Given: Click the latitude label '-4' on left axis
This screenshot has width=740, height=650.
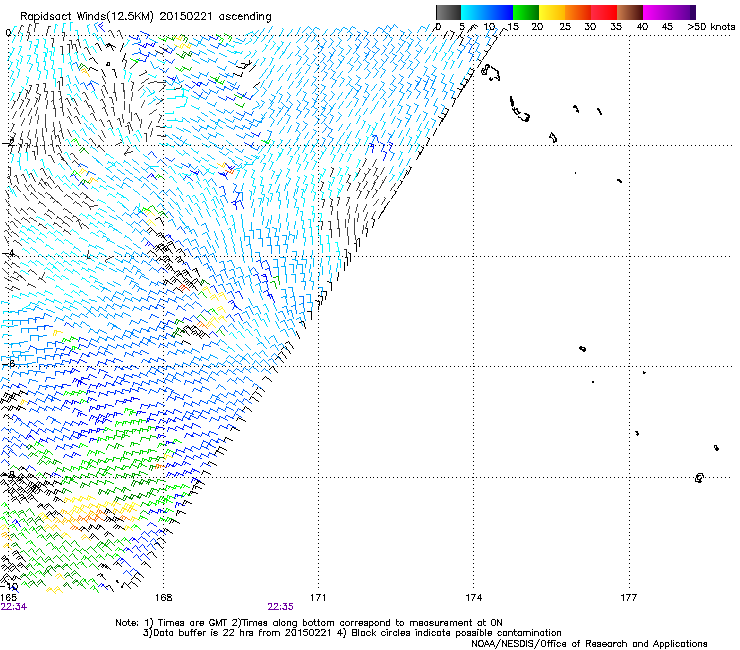Looking at the screenshot, I should click(8, 254).
